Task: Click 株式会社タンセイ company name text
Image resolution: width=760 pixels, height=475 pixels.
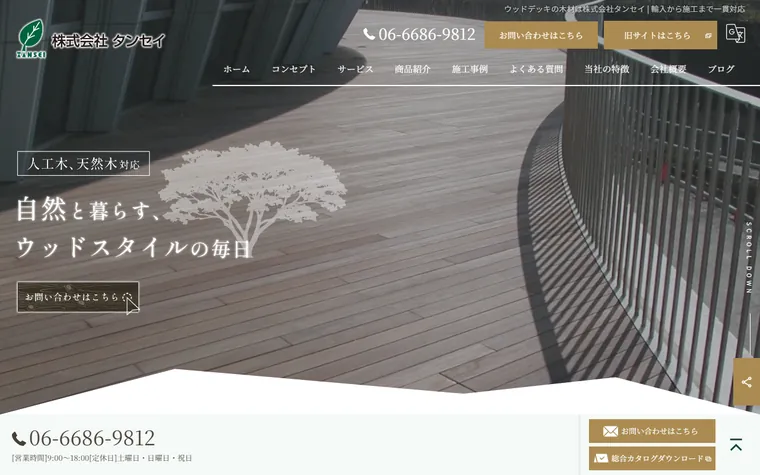Action: (108, 41)
